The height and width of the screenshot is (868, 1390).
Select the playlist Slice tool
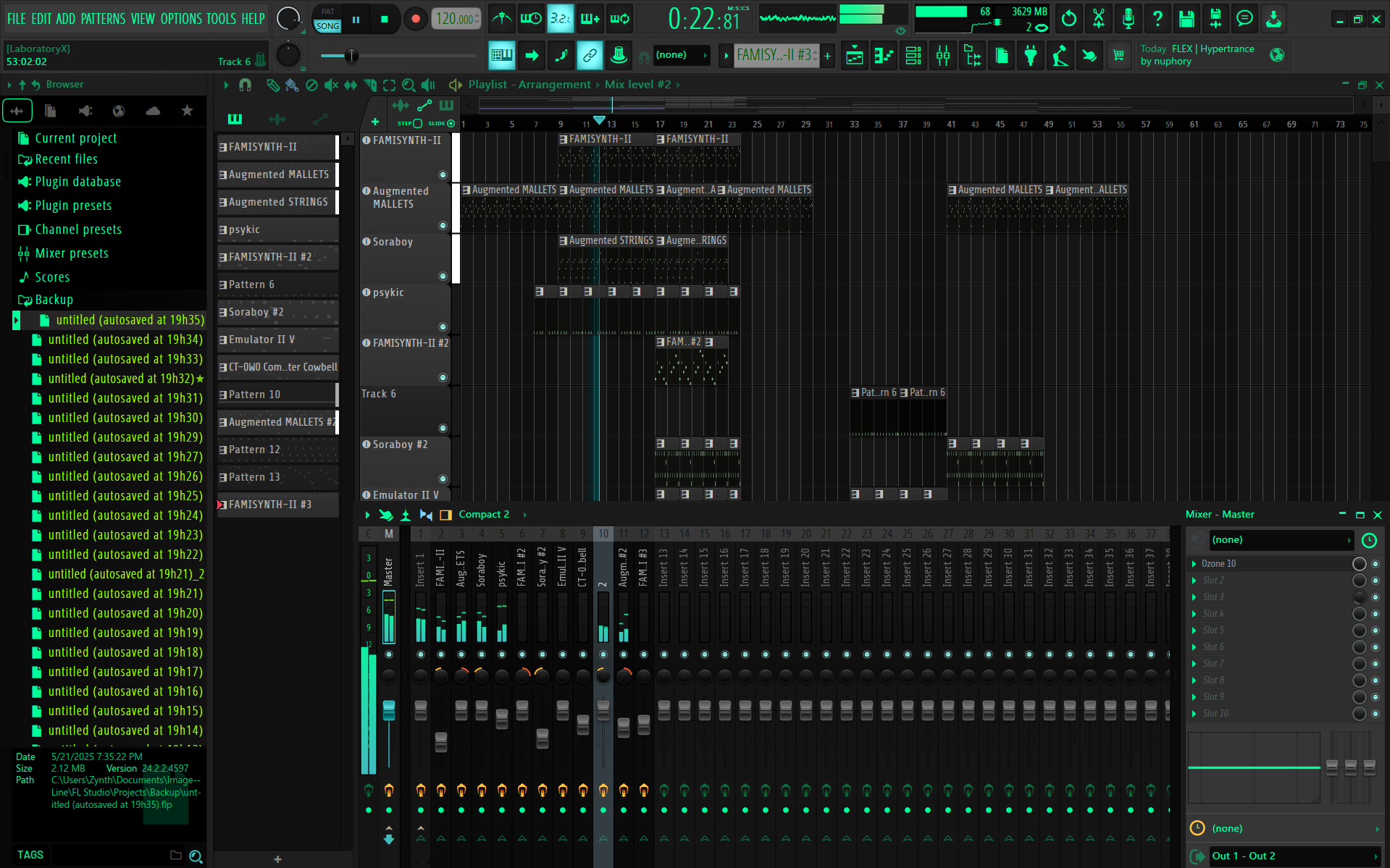point(370,85)
